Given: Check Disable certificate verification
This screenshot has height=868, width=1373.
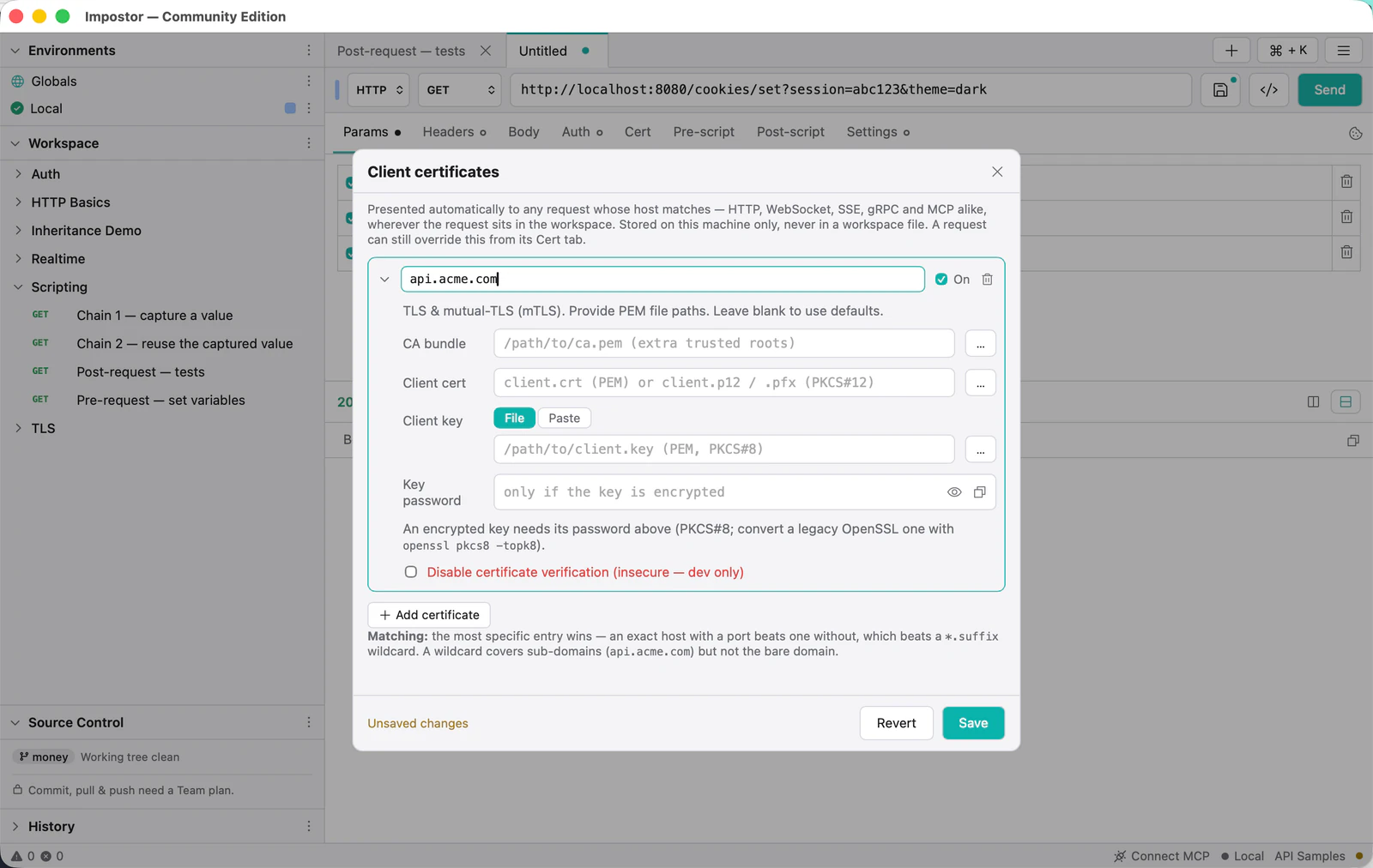Looking at the screenshot, I should [x=411, y=572].
